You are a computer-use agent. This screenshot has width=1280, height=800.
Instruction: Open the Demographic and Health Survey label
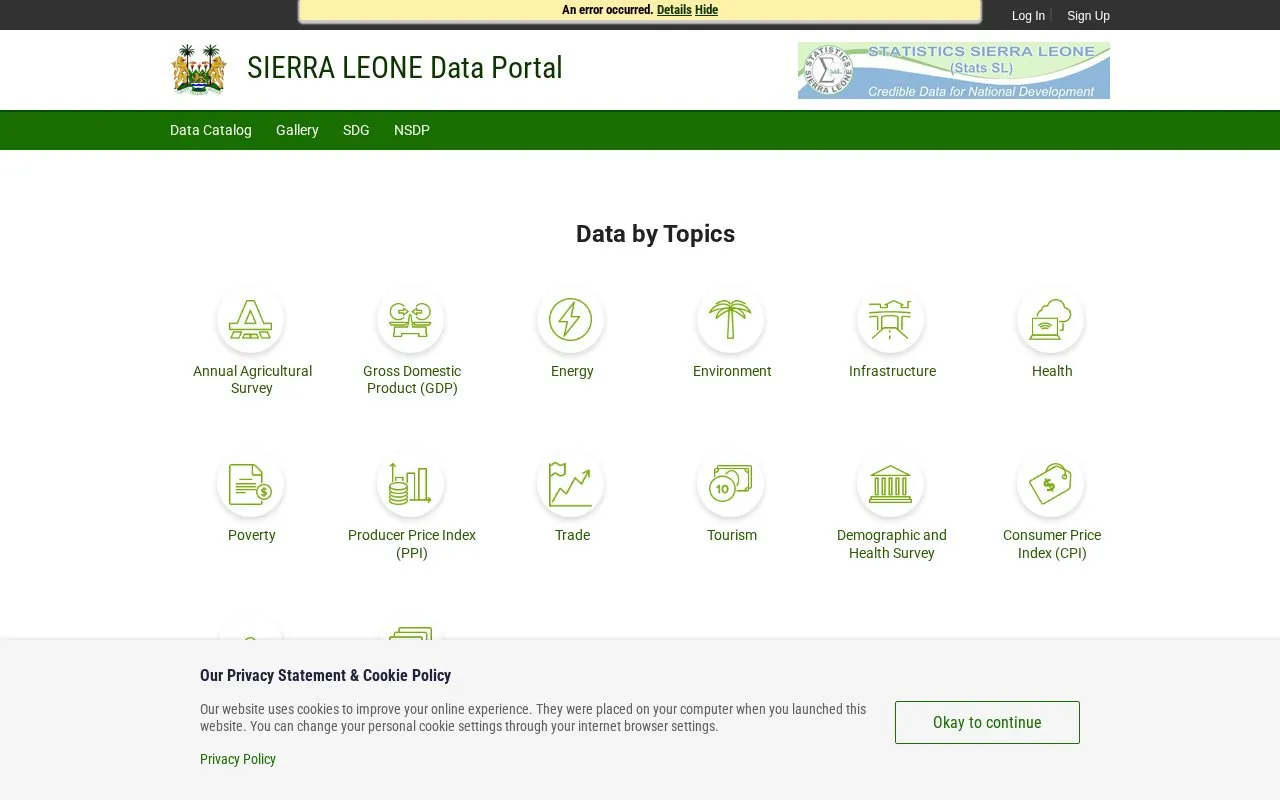coord(892,543)
